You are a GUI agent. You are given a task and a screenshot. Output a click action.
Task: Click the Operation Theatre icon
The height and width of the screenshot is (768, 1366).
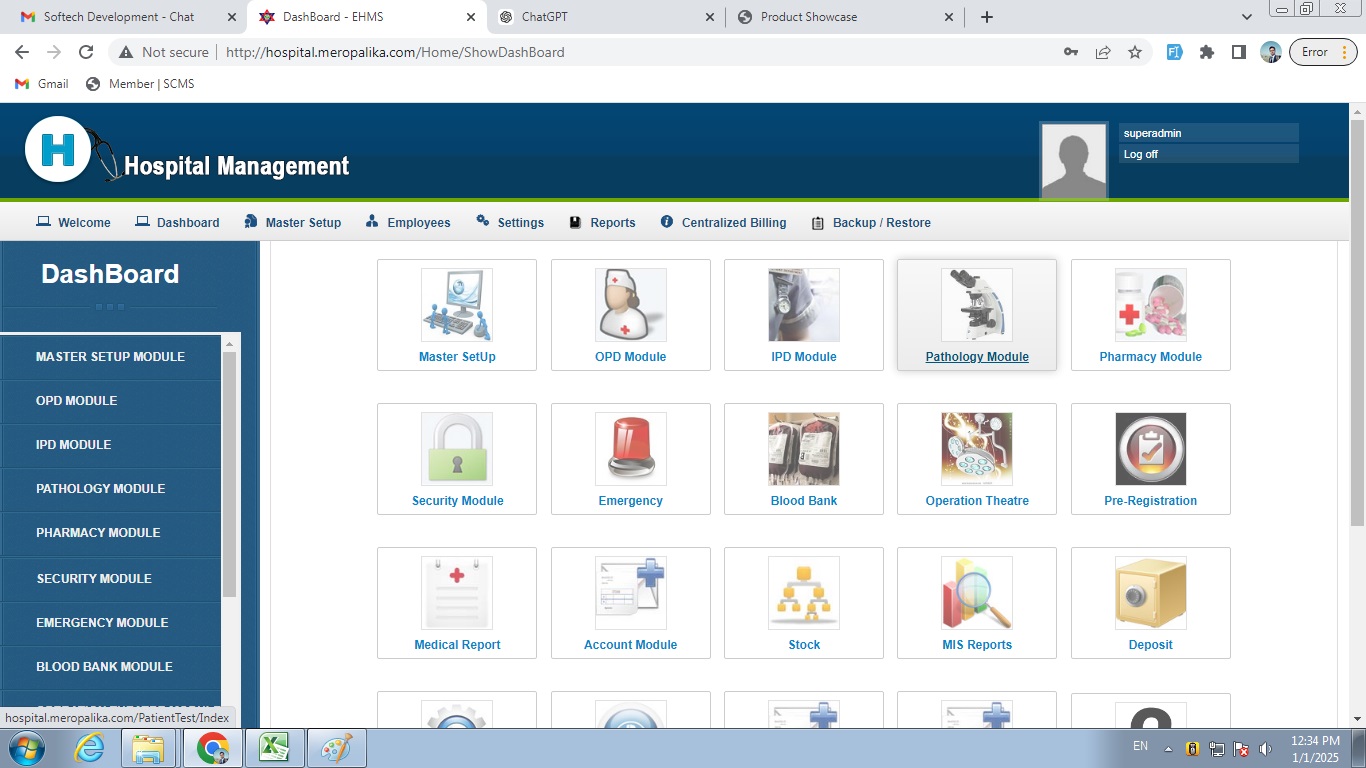click(977, 449)
